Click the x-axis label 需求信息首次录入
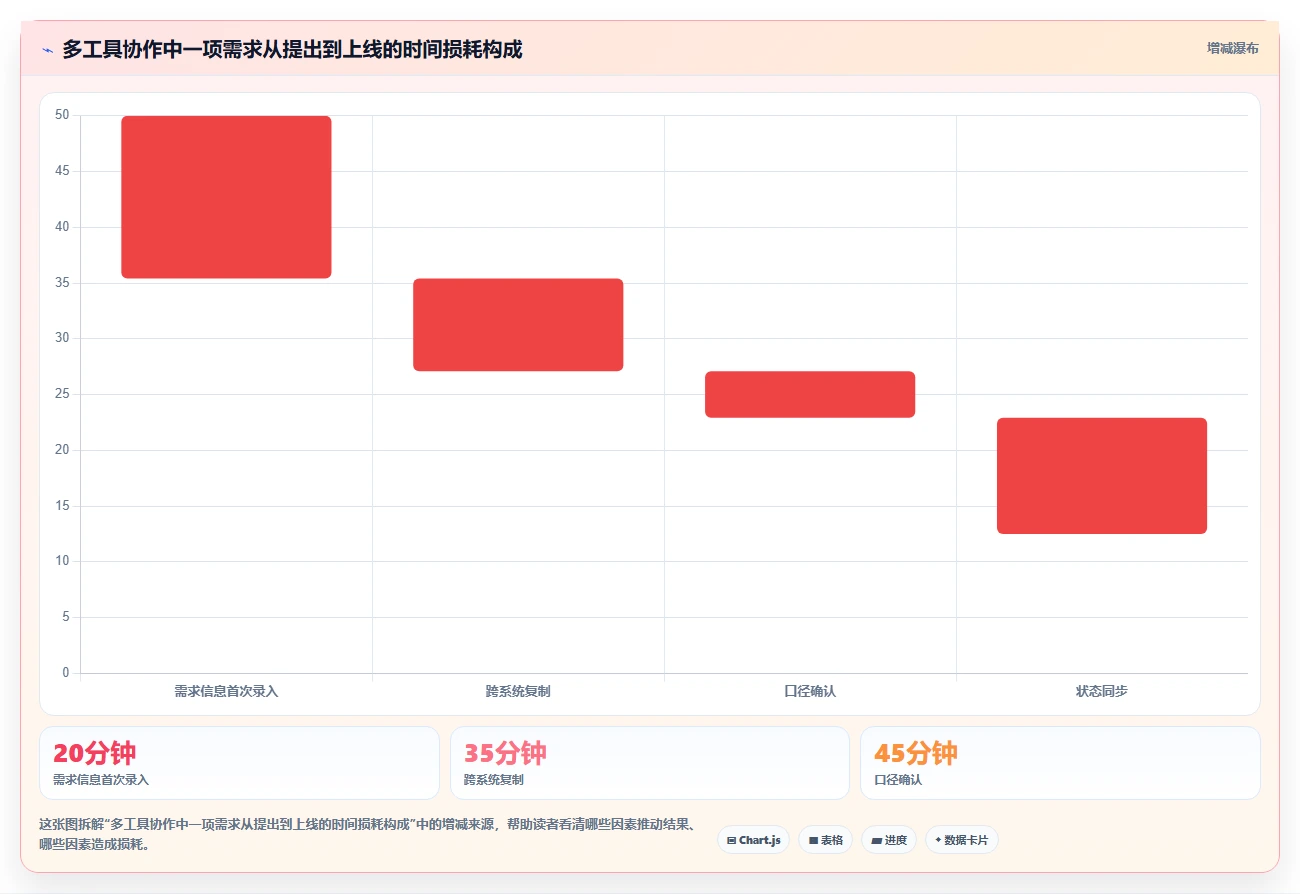Screen dimensions: 1300x894 226,691
